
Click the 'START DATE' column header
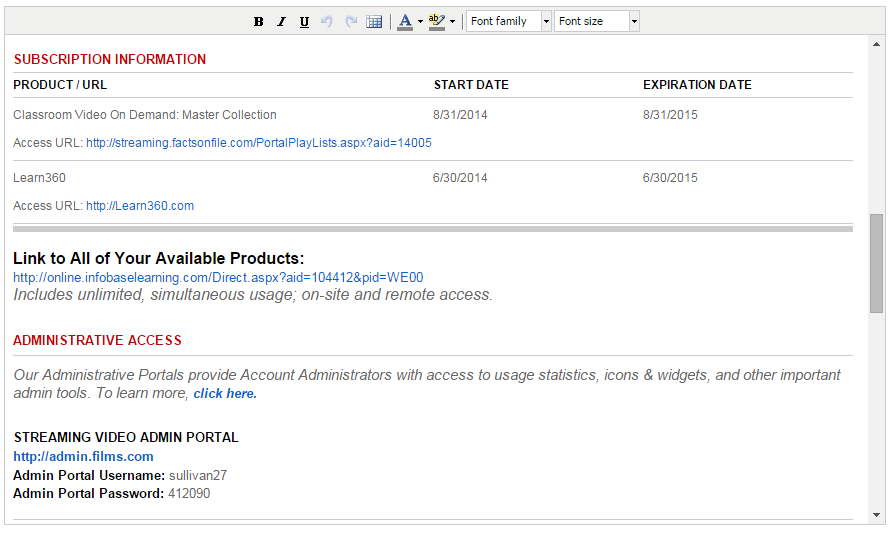(471, 85)
